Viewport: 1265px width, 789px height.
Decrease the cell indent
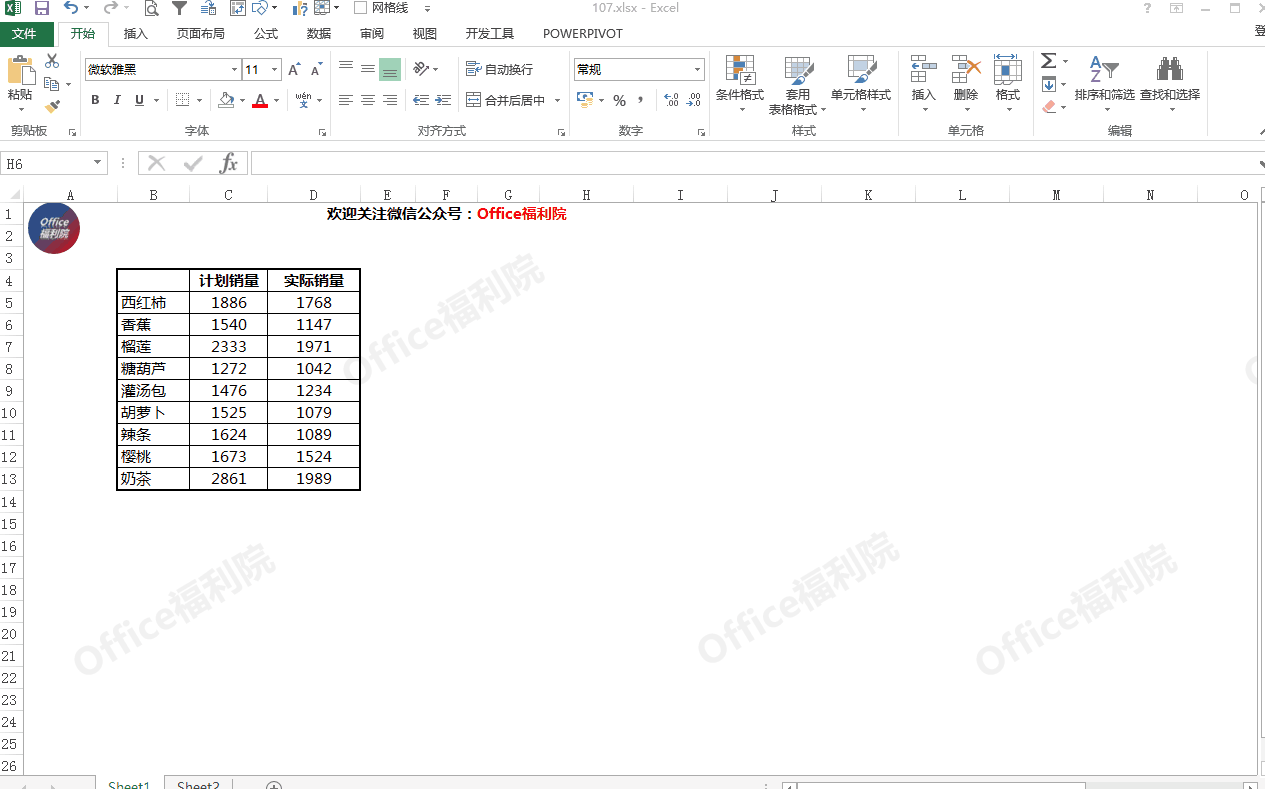coord(421,100)
